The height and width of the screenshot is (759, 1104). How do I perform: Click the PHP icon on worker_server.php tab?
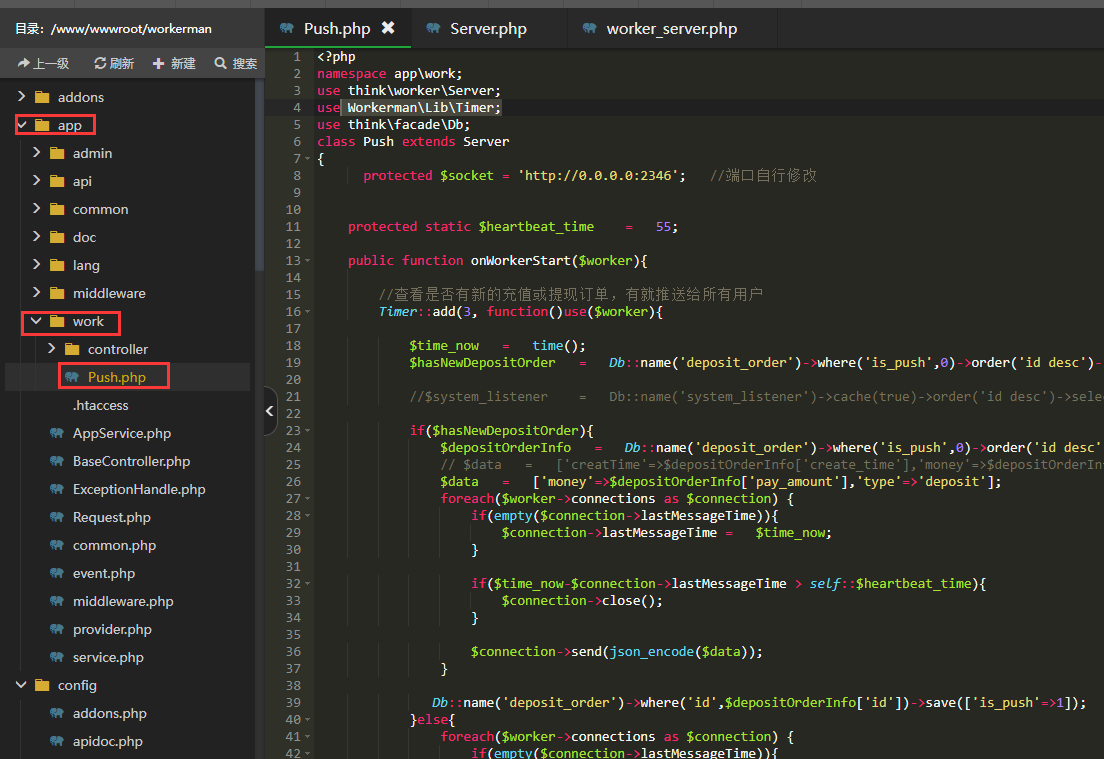tap(590, 28)
